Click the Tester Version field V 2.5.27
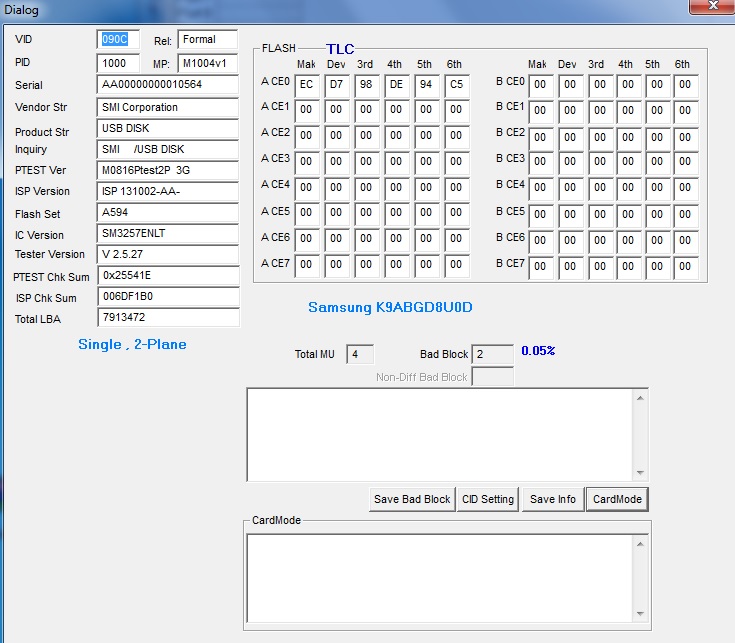735x643 pixels. (168, 254)
